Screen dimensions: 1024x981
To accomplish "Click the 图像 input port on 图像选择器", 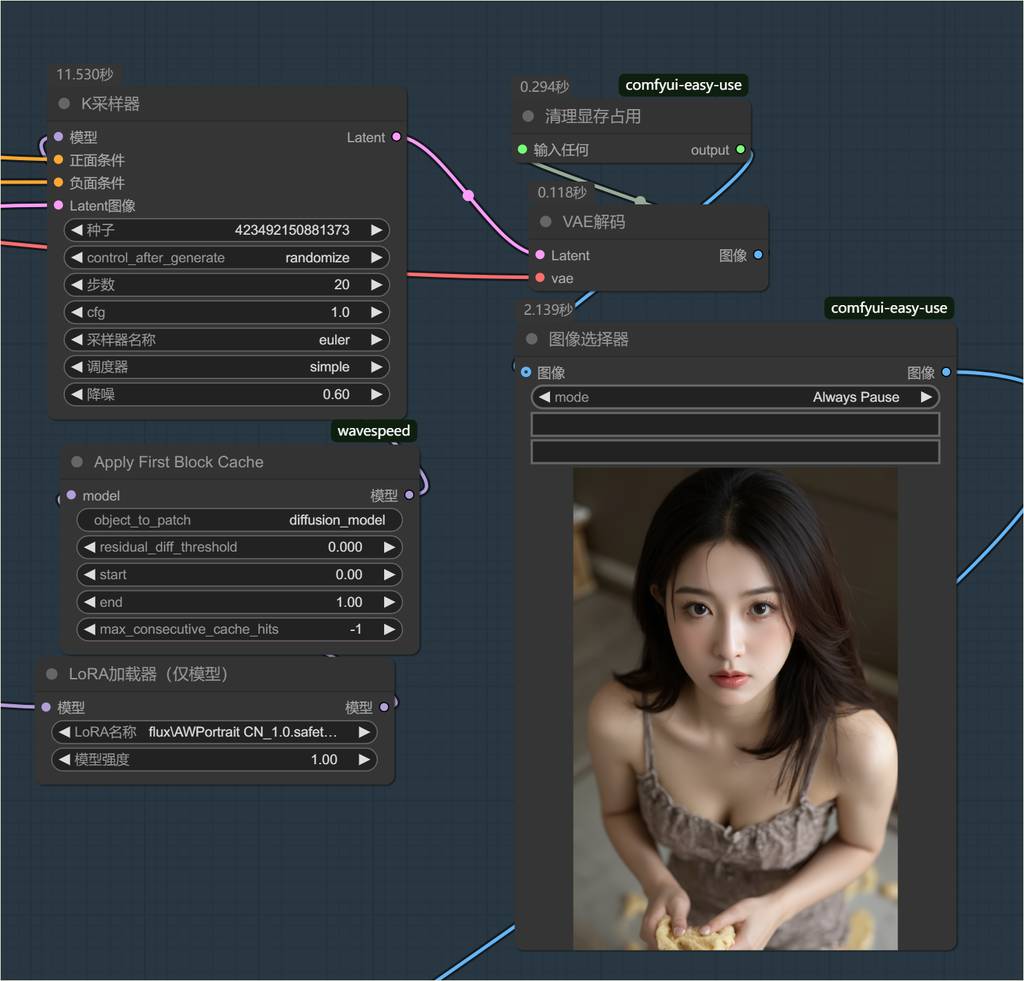I will (x=526, y=372).
